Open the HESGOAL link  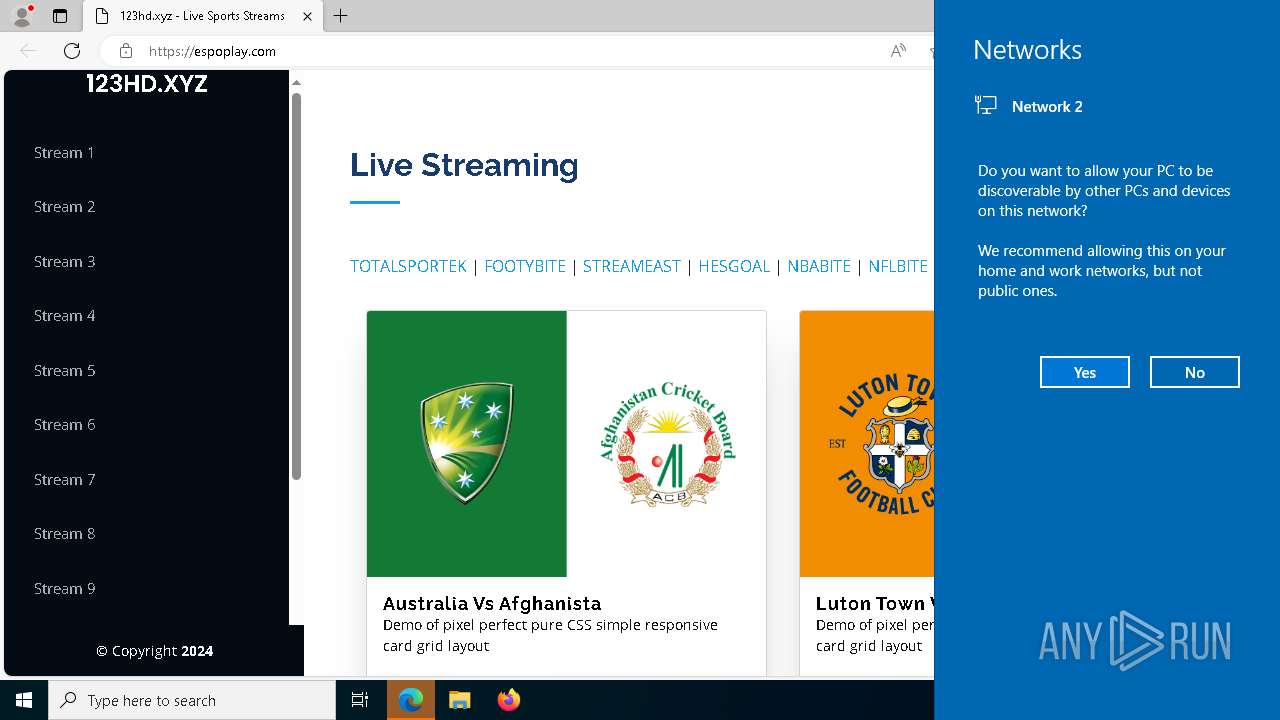coord(734,266)
